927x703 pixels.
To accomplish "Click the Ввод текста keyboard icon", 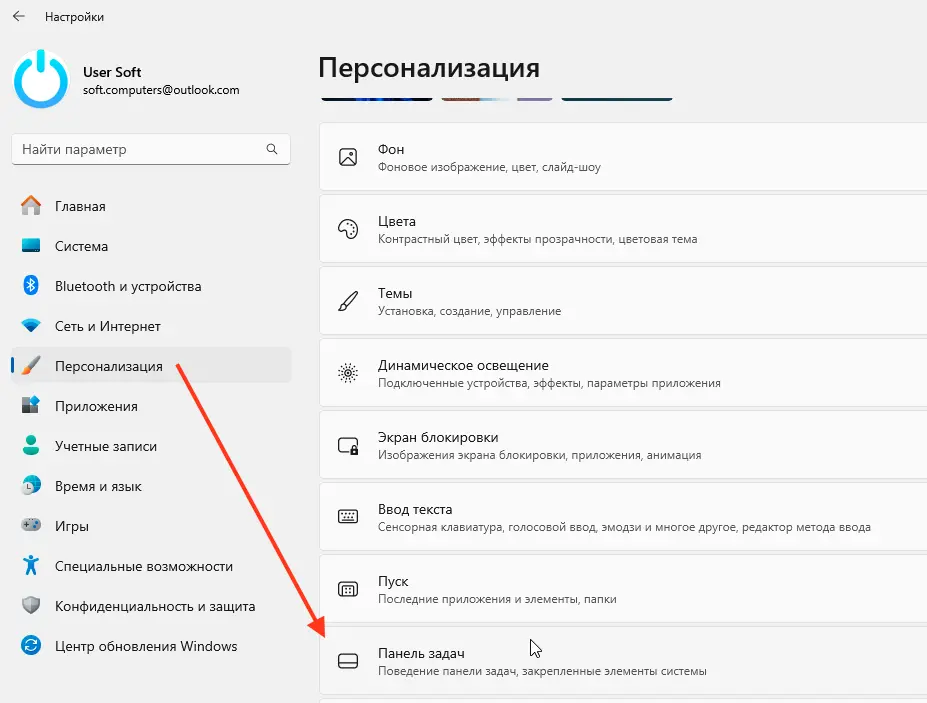I will point(348,517).
